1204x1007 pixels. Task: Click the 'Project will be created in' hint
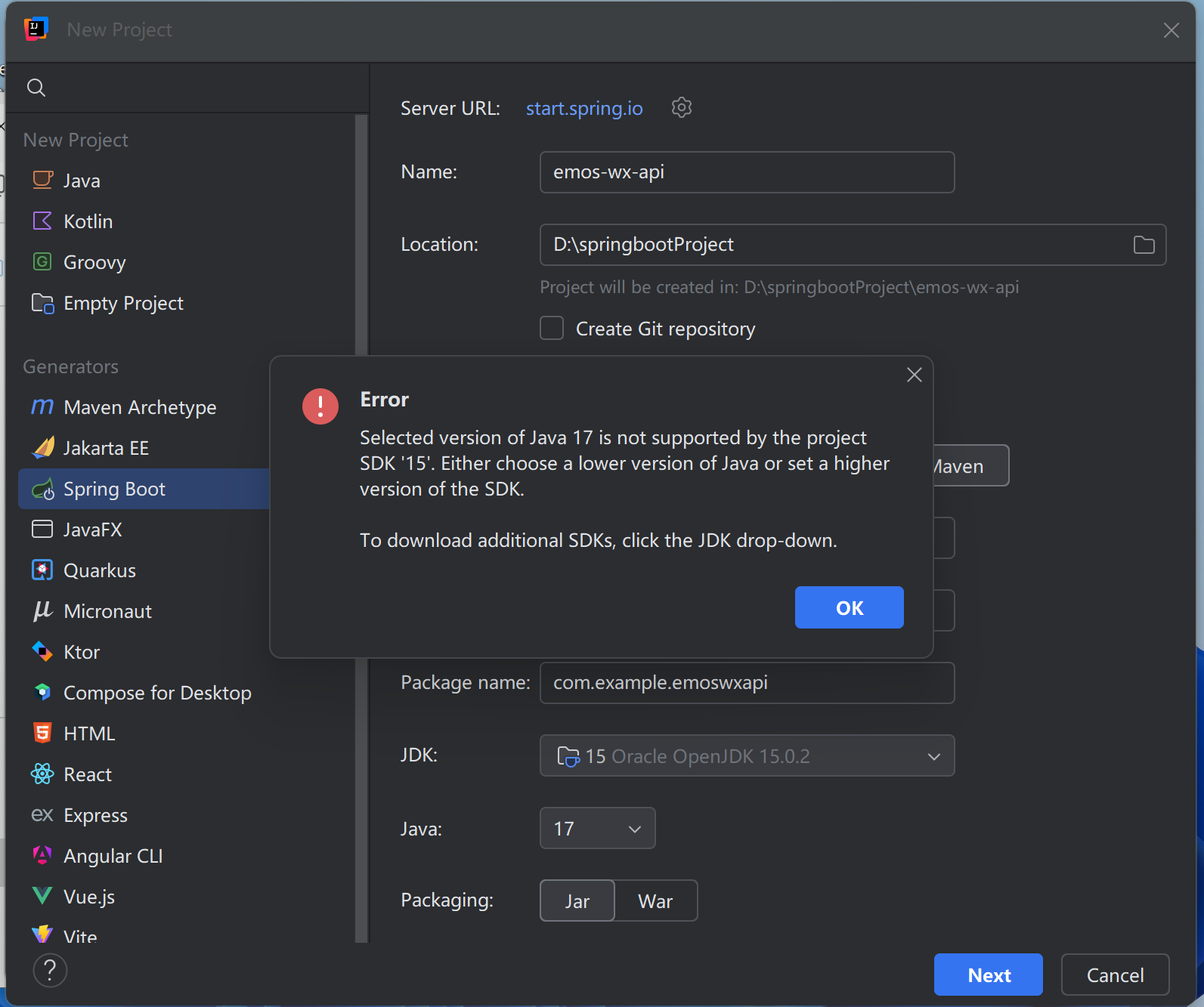[x=779, y=287]
